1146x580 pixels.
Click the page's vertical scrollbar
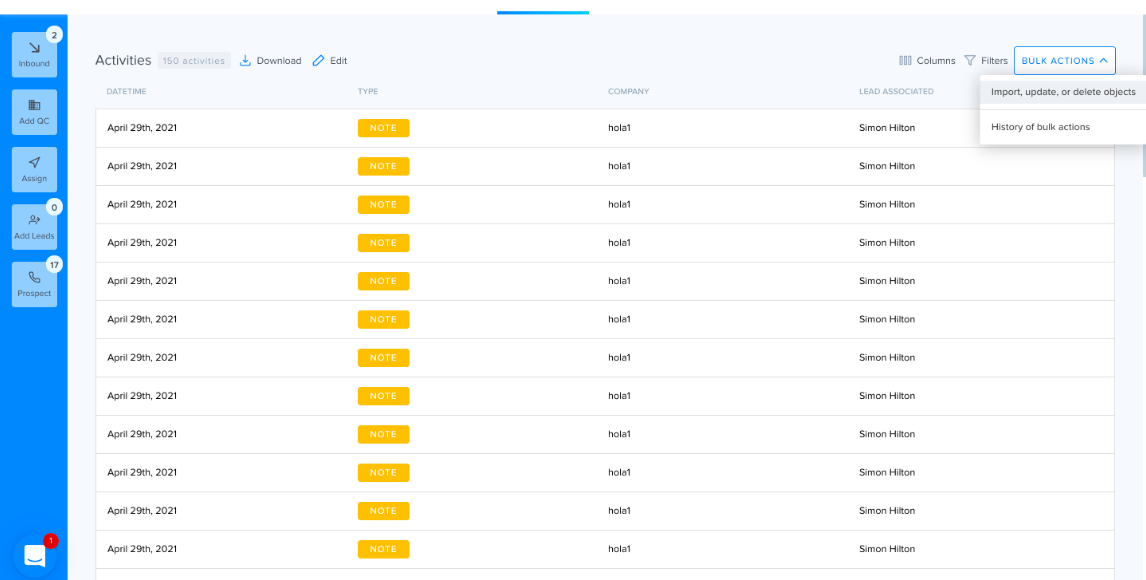click(1144, 95)
